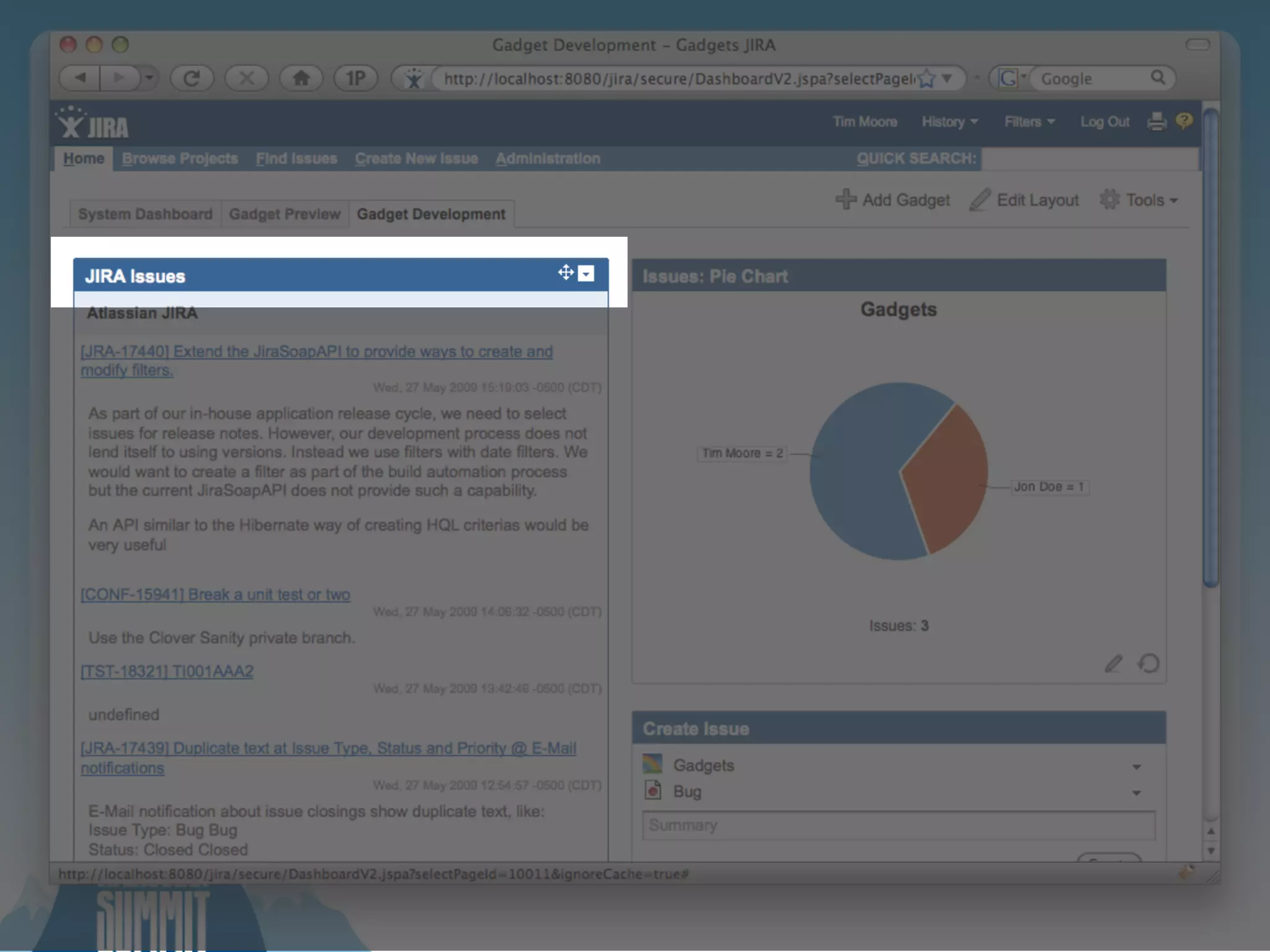Screen dimensions: 1270x952
Task: Click the vertical page scrollbar thumb
Action: [1210, 347]
